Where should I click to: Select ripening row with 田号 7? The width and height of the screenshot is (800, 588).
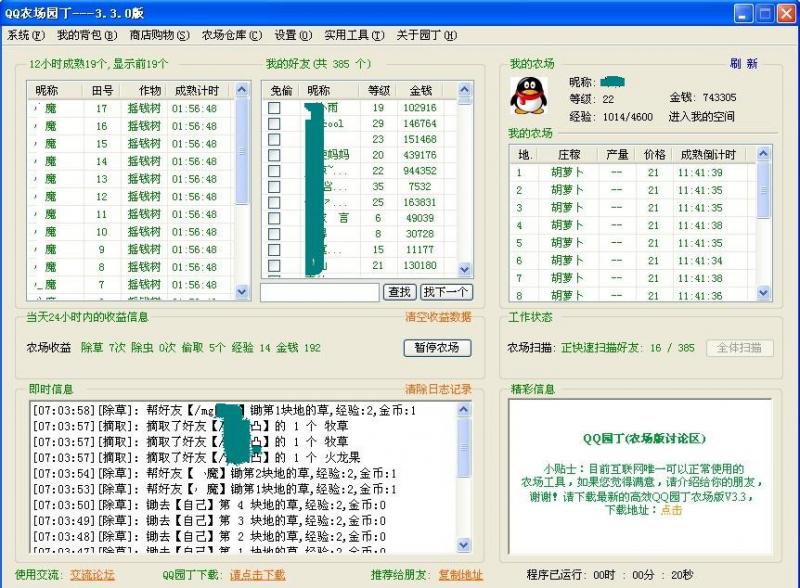[x=132, y=284]
